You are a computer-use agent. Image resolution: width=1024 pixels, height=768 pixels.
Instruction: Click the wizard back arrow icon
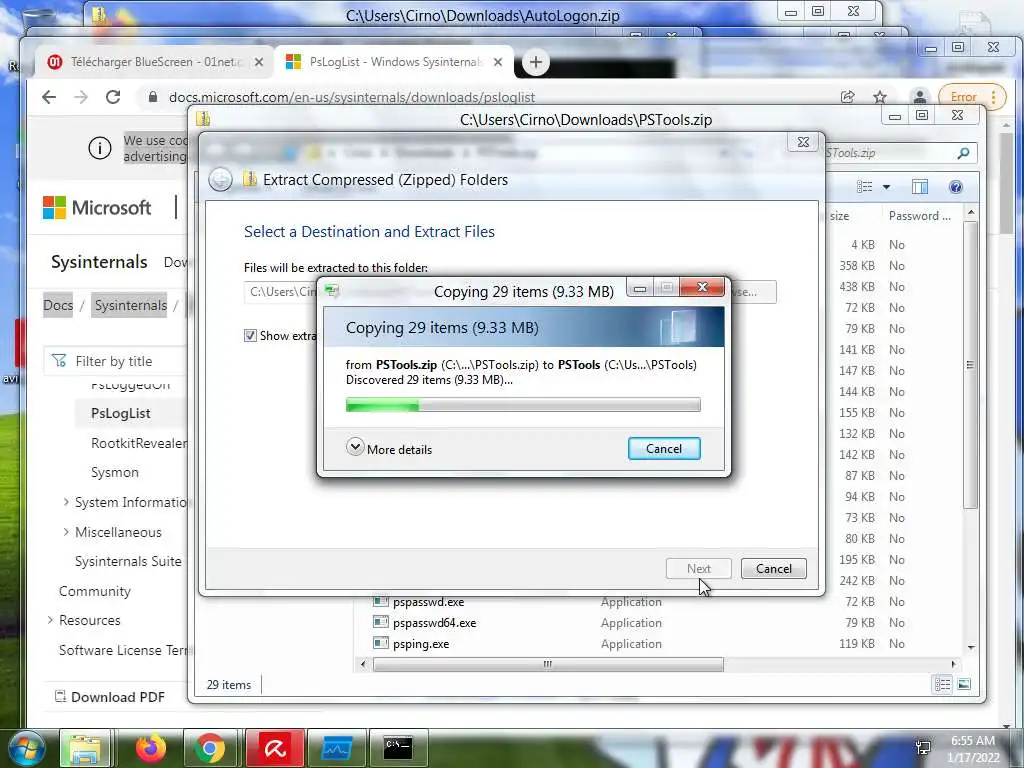click(x=220, y=180)
